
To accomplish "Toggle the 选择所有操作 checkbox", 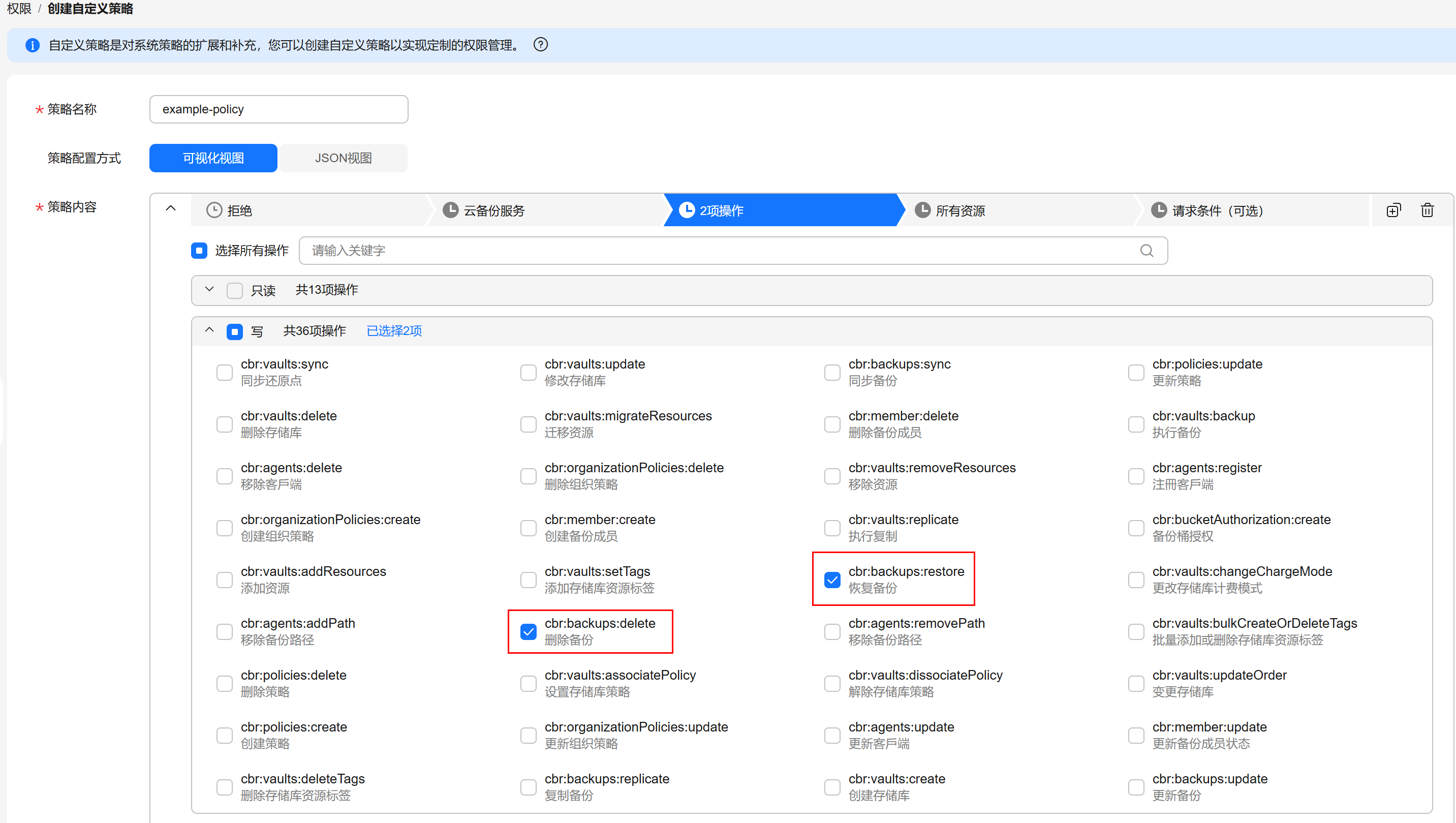I will point(199,251).
